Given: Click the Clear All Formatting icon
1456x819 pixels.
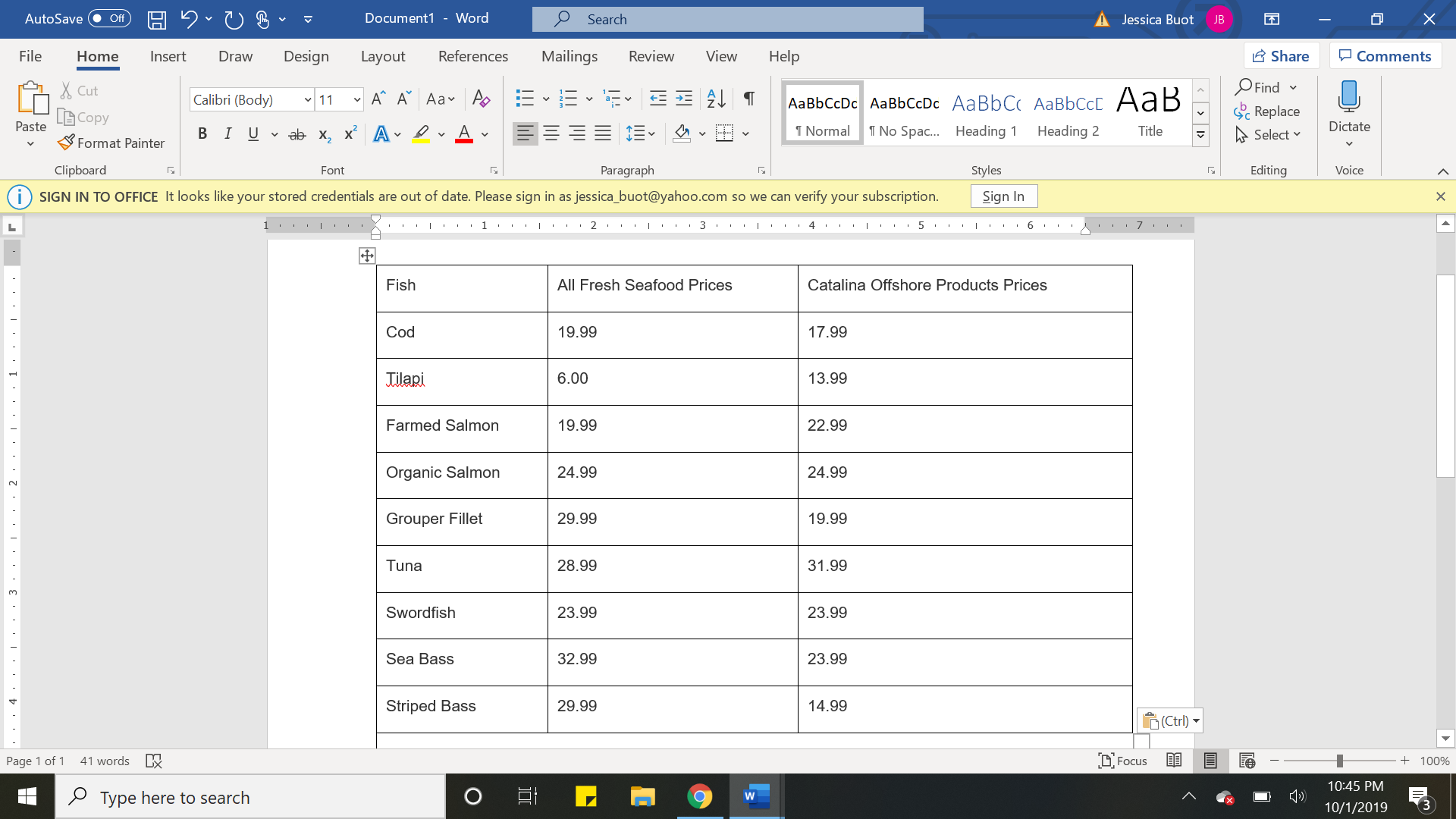Looking at the screenshot, I should coord(481,99).
